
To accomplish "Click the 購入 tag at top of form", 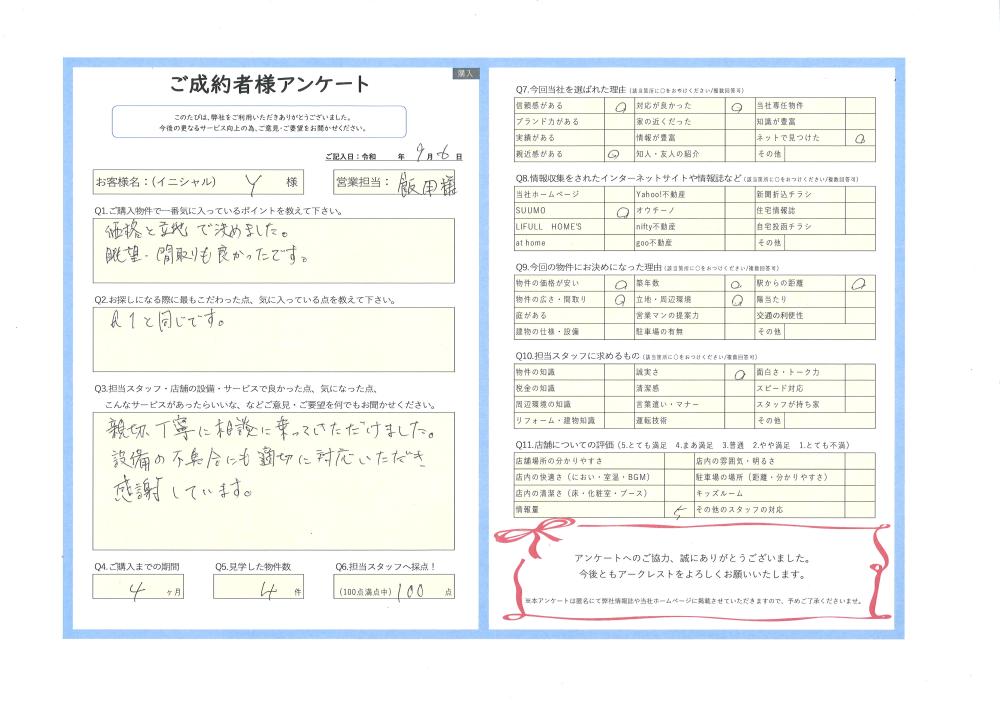I will click(x=467, y=73).
